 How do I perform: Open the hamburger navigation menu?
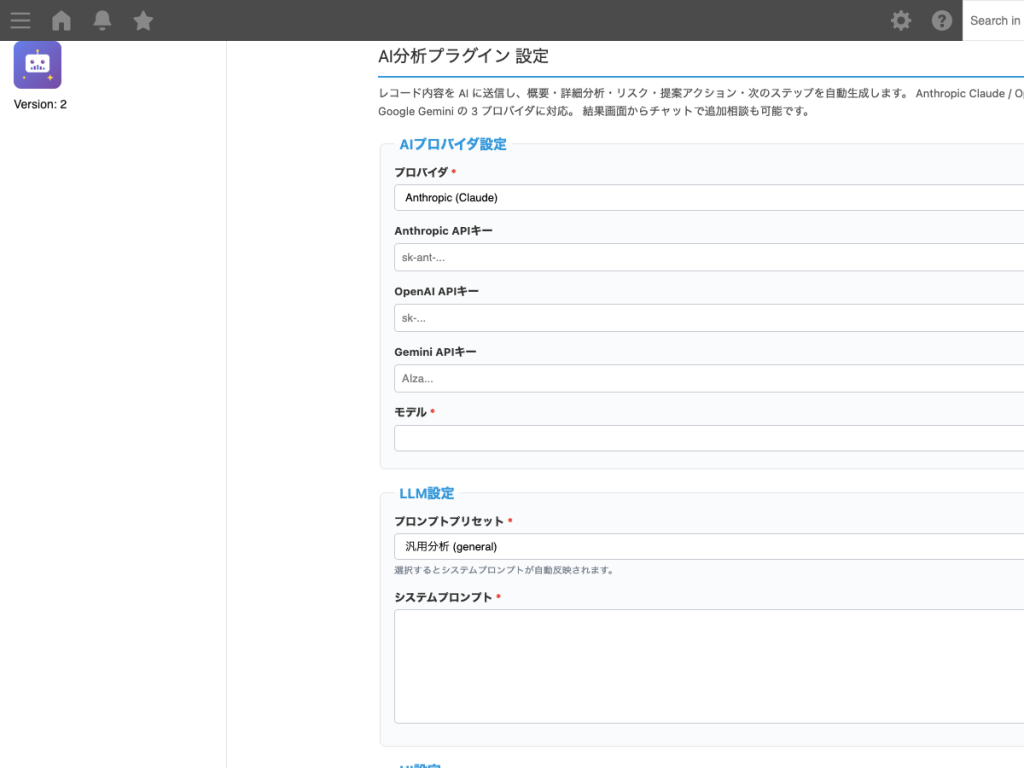pyautogui.click(x=20, y=20)
